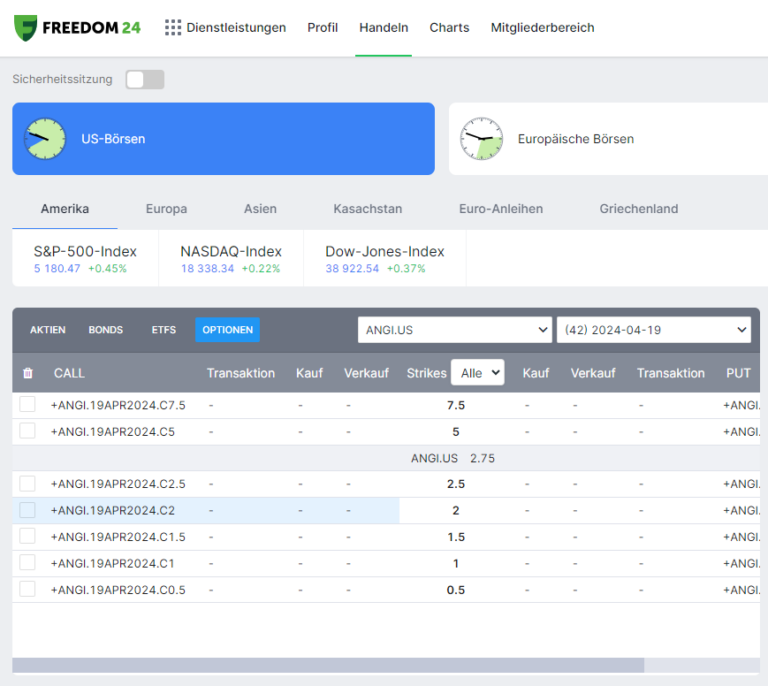Viewport: 768px width, 686px height.
Task: Select the Europäische Börsen exchange card
Action: (x=608, y=139)
